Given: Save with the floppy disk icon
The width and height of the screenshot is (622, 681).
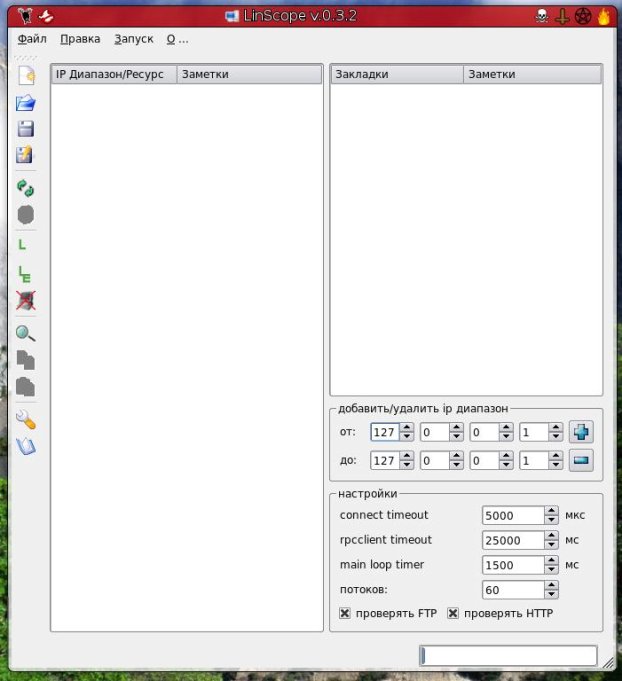Looking at the screenshot, I should [x=26, y=129].
